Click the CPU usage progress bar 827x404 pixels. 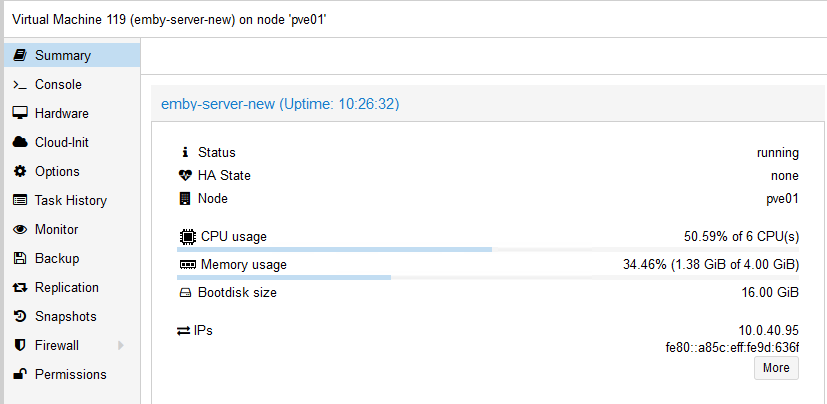(488, 249)
